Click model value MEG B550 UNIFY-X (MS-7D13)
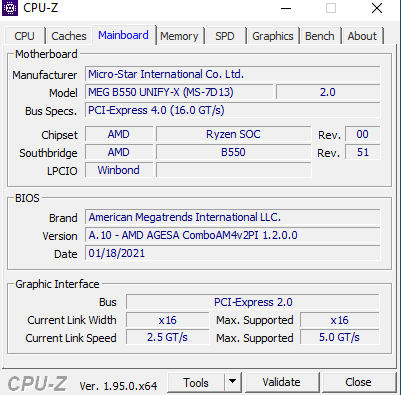 179,92
